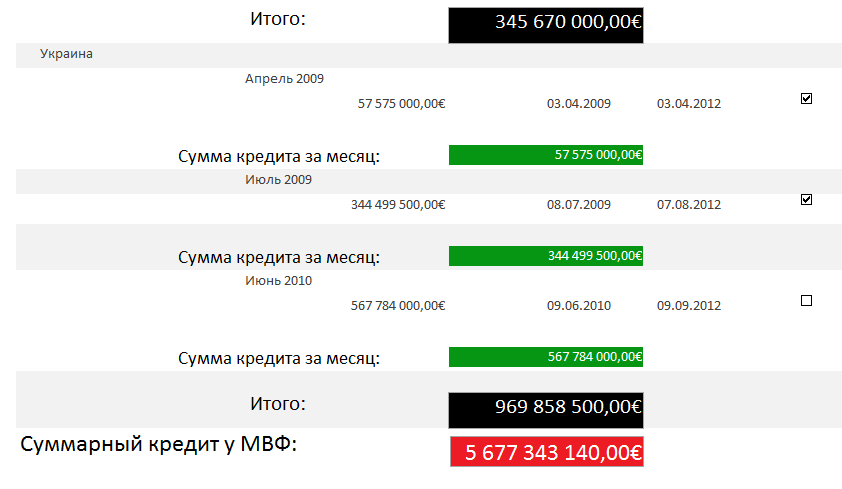Check the unchecked box for the 09.06.2010 loan
842x489 pixels.
(x=806, y=301)
